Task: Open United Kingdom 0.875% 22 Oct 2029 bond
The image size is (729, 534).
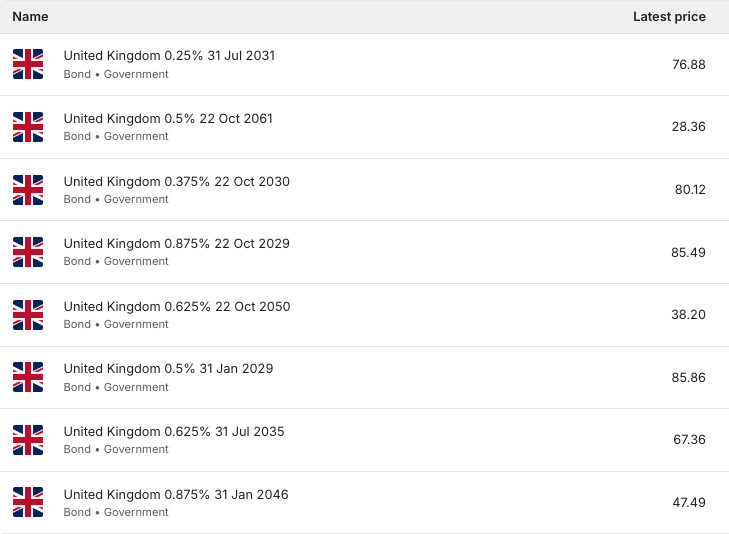Action: (x=177, y=244)
